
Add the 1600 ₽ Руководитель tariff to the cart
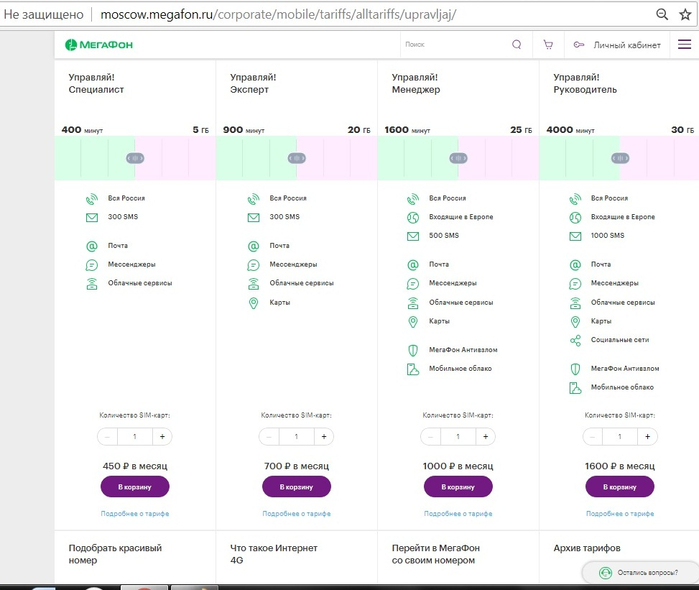[620, 487]
